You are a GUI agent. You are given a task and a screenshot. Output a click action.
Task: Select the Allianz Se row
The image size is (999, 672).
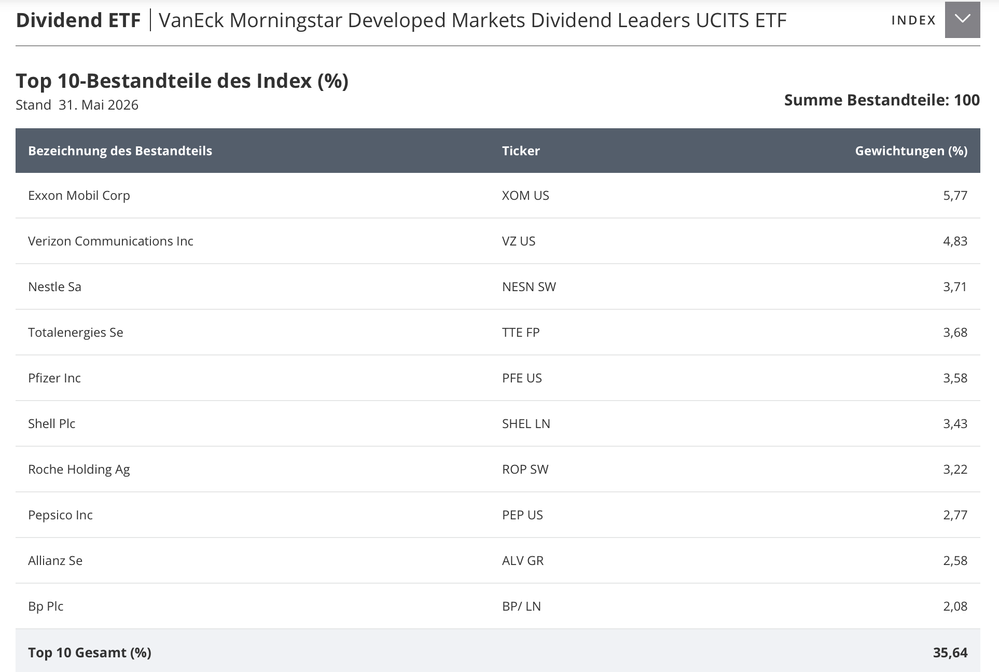(x=498, y=561)
